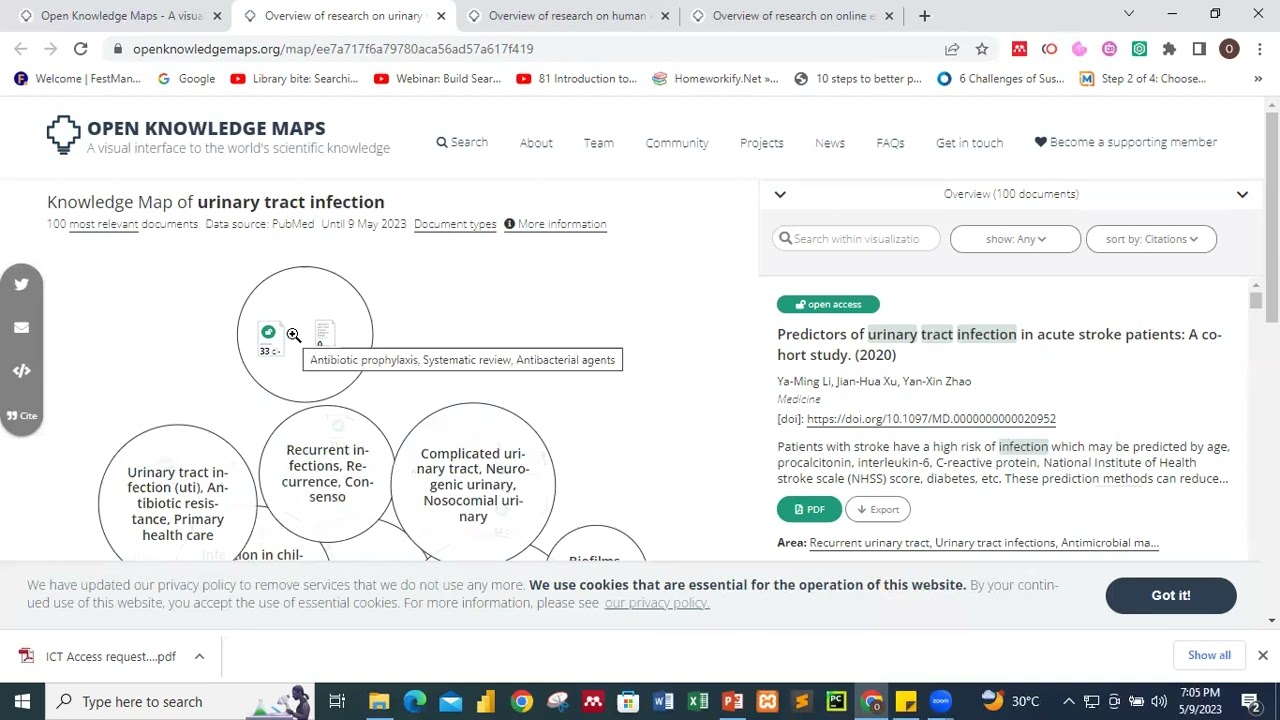
Task: Open Chrome three-dot menu
Action: pos(1259,48)
